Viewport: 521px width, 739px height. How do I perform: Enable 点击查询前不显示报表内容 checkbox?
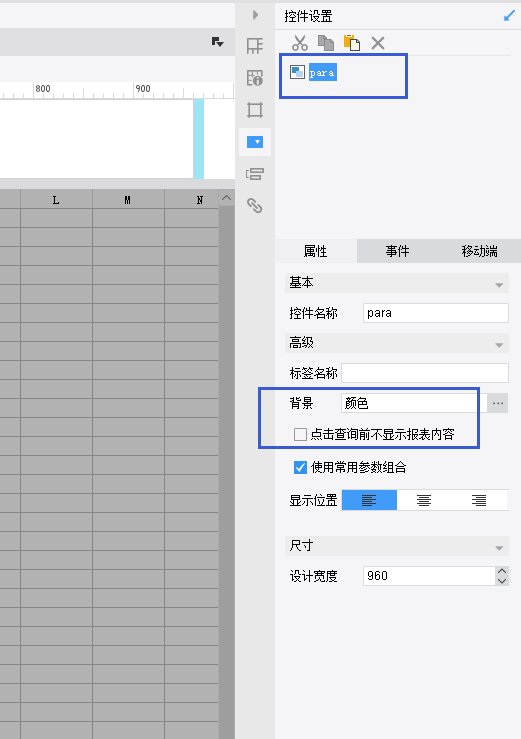(x=300, y=434)
